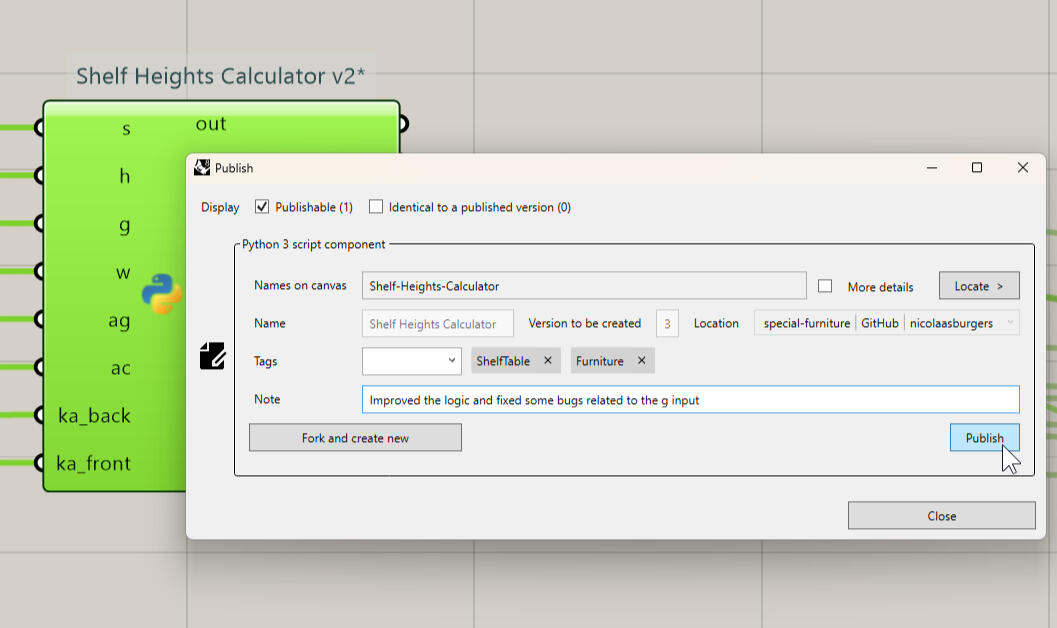This screenshot has height=628, width=1057.
Task: Click the Locate > button
Action: tap(979, 286)
